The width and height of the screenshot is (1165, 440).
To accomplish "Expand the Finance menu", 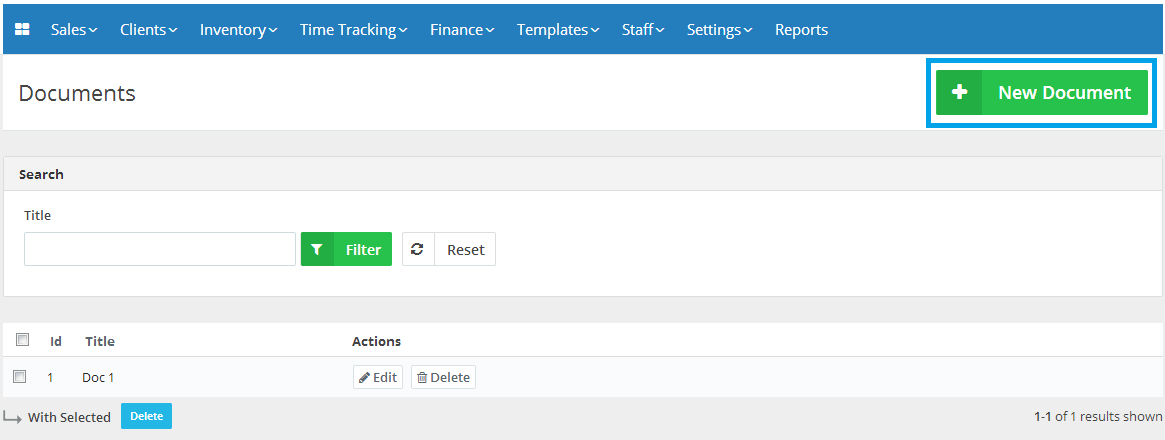I will 462,30.
